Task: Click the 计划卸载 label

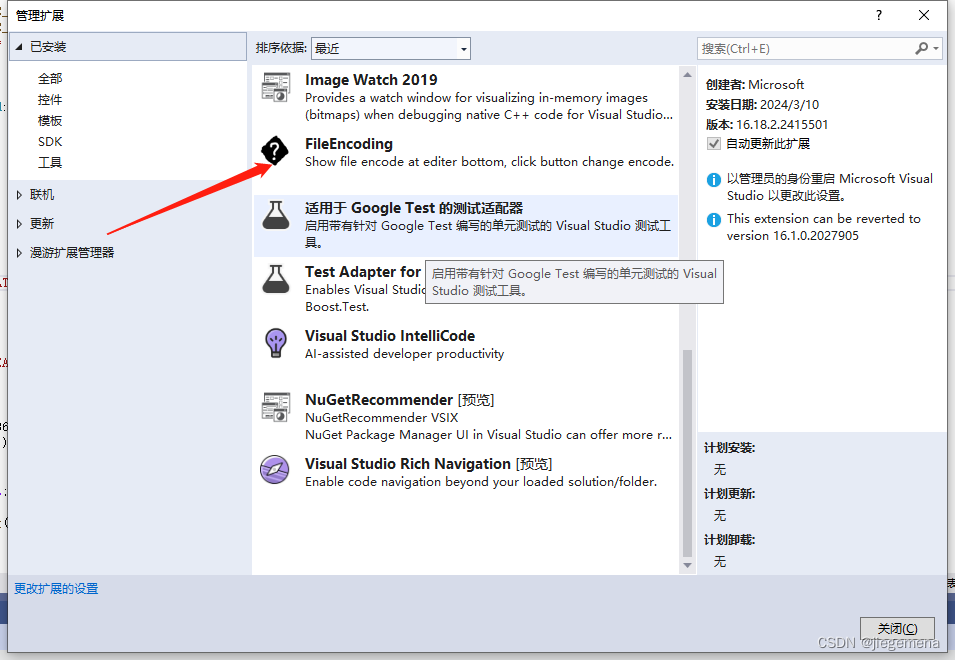Action: tap(730, 540)
